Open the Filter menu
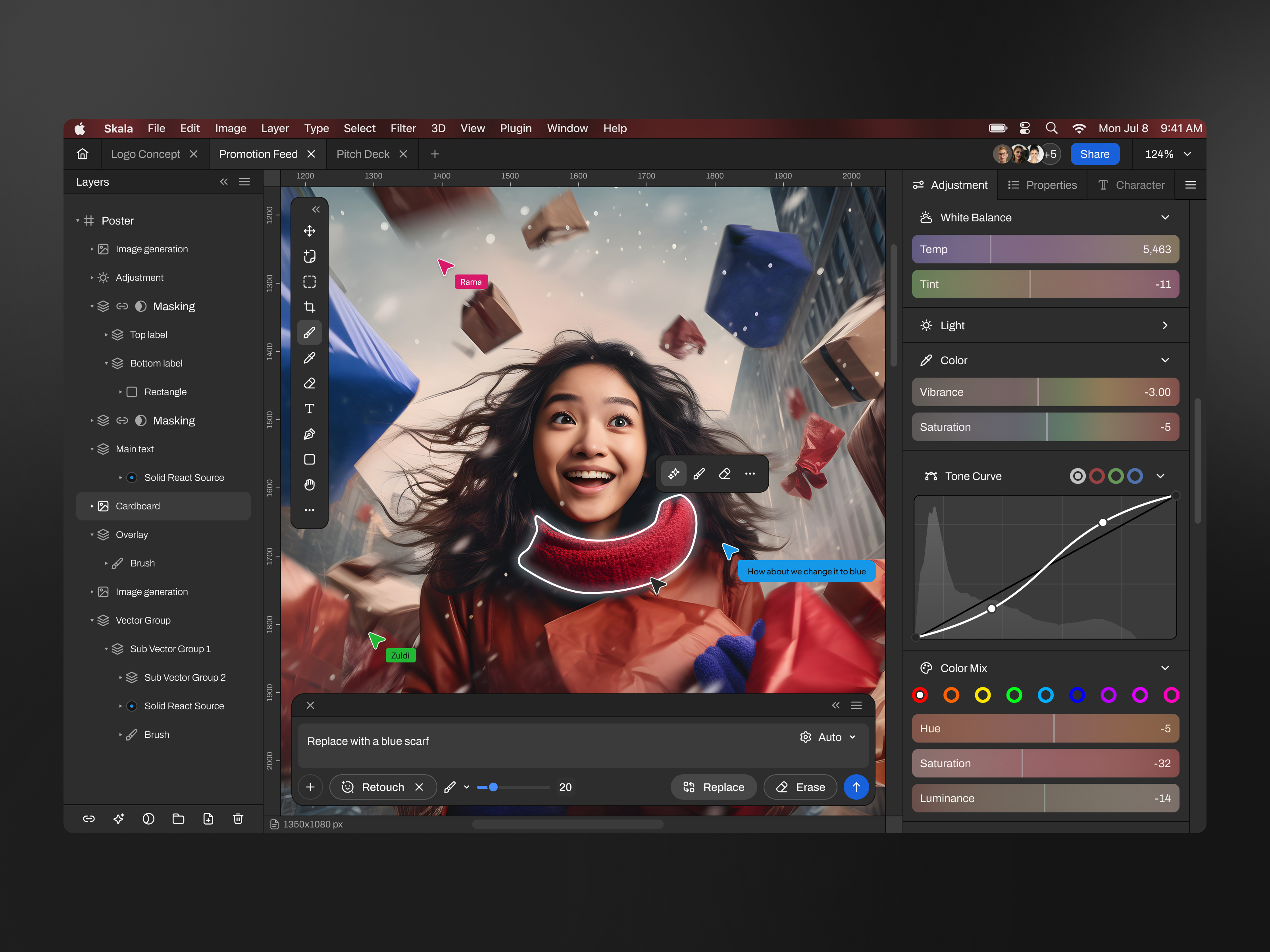 pyautogui.click(x=403, y=128)
